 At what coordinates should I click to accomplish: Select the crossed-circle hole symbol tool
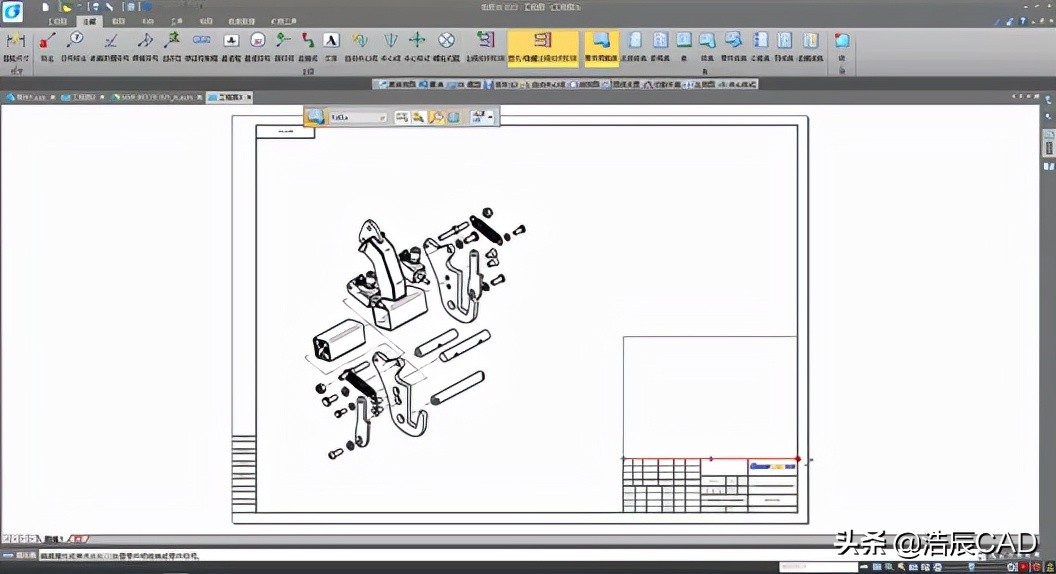(x=447, y=41)
